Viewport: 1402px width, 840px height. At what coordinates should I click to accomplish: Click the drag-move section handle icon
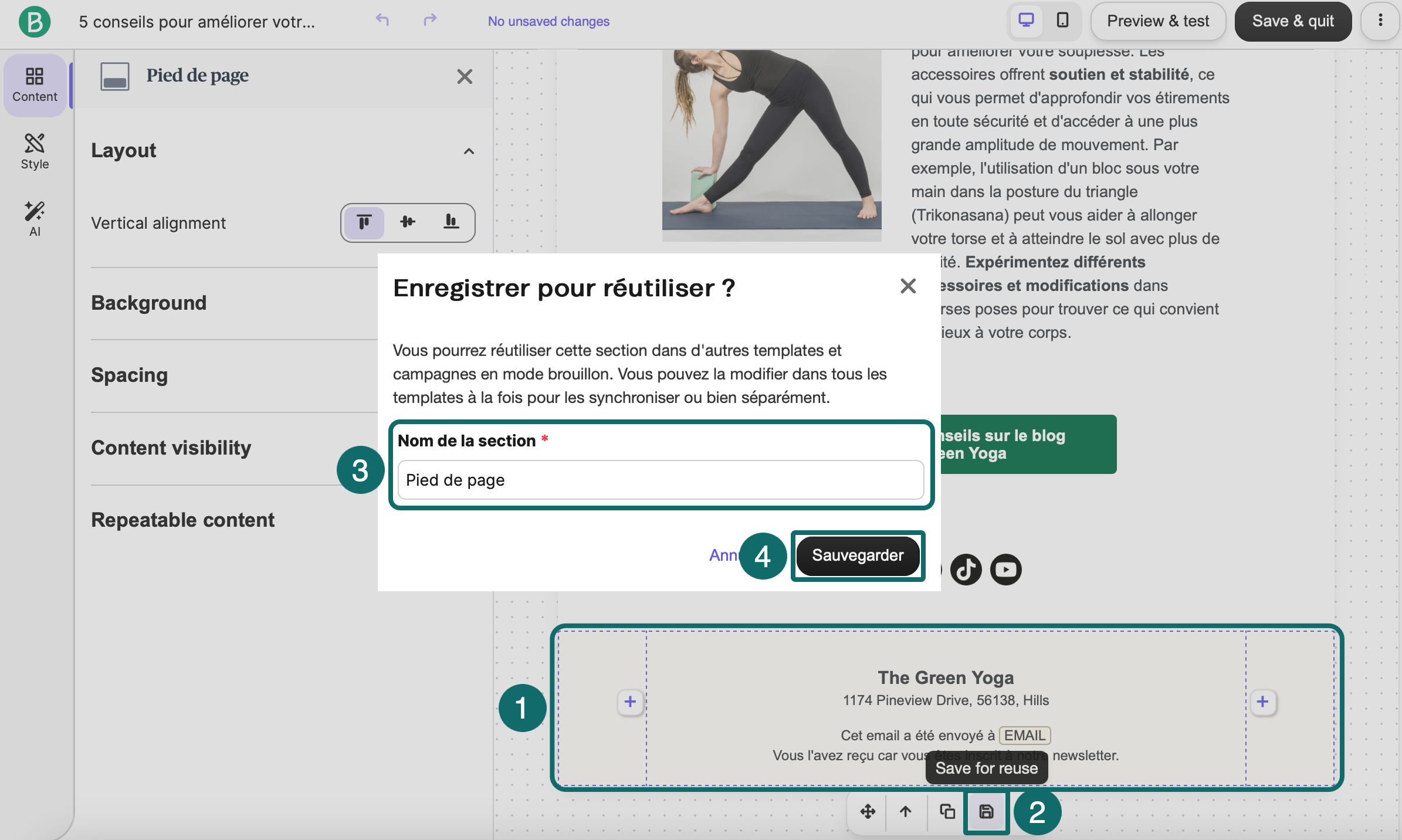(x=868, y=812)
